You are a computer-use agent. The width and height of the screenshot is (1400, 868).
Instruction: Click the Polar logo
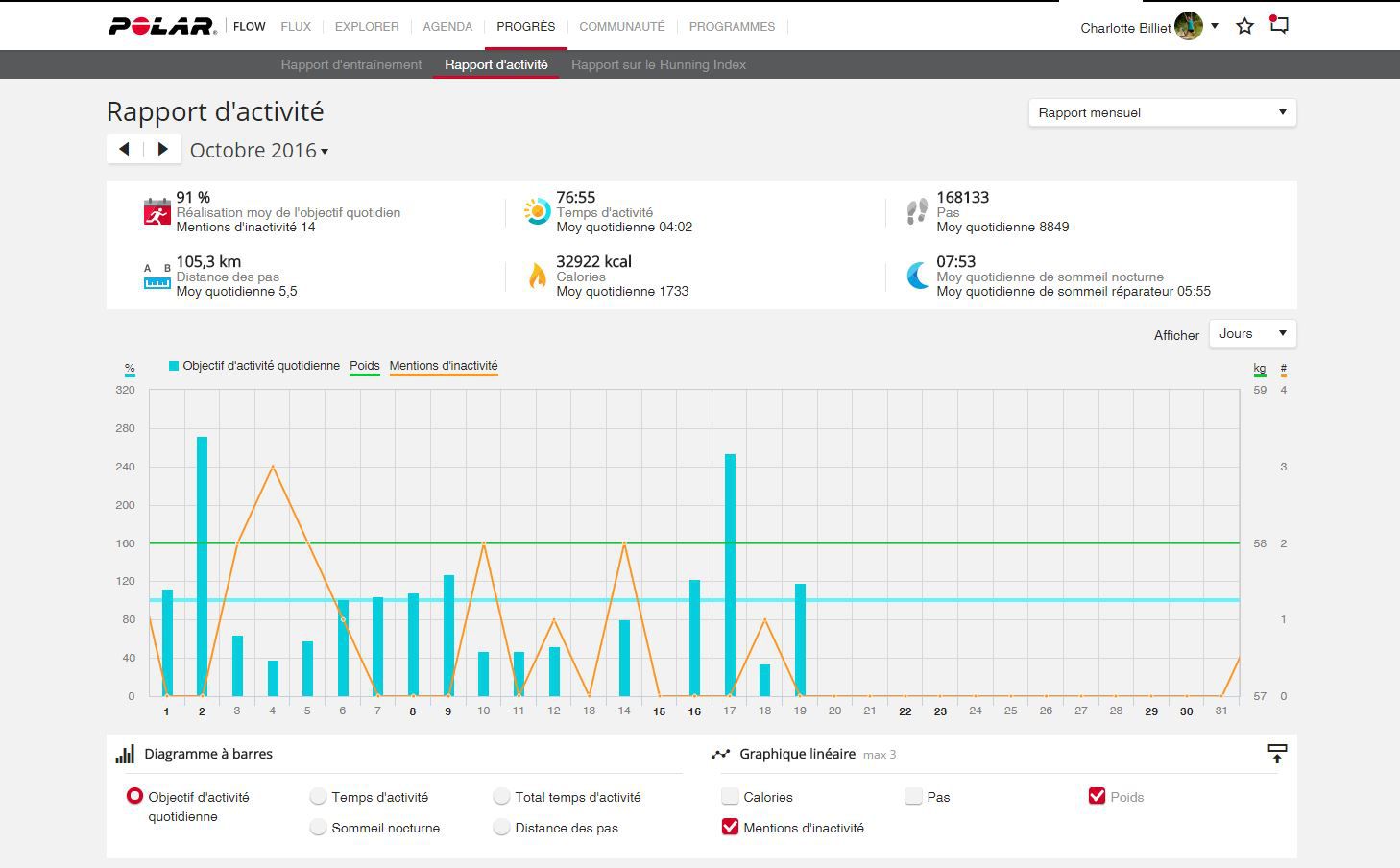(x=161, y=26)
